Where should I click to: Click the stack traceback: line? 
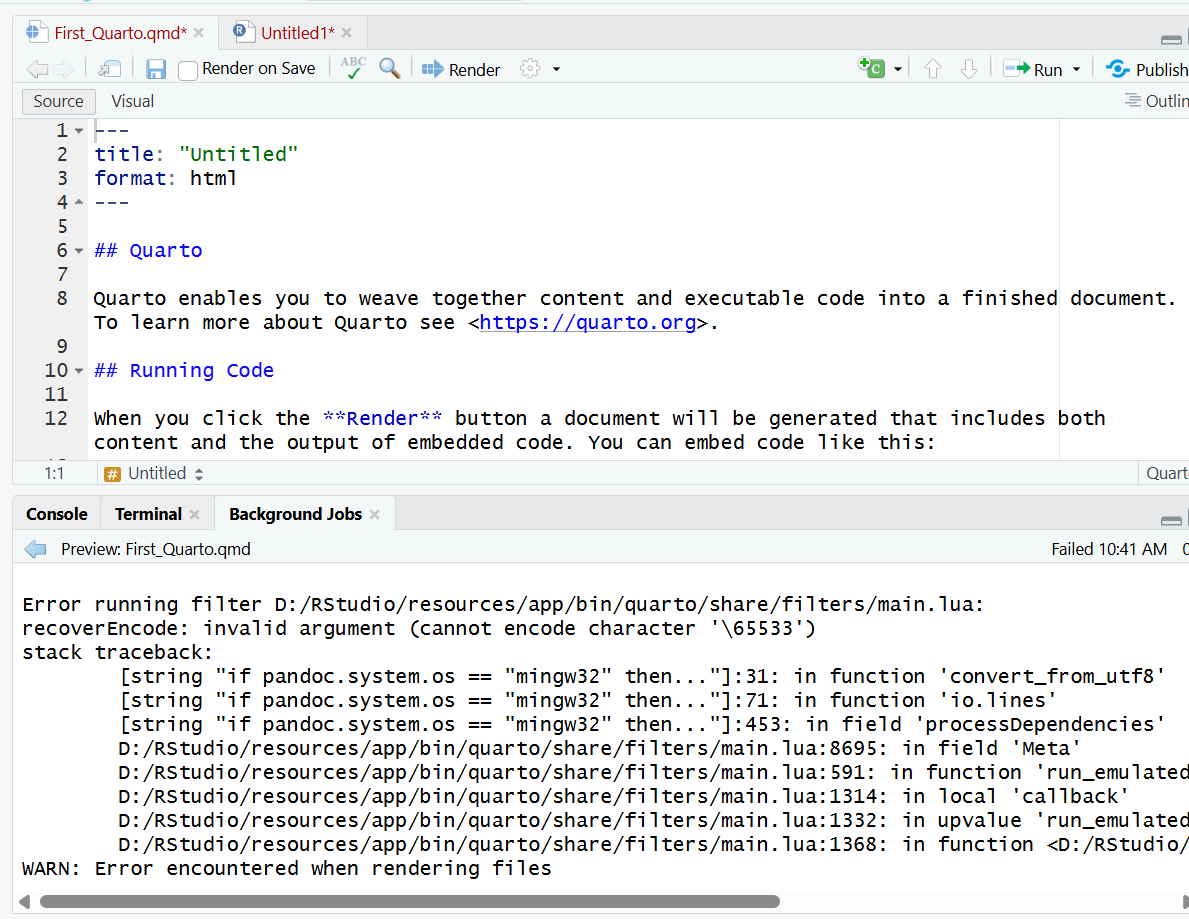tap(118, 653)
